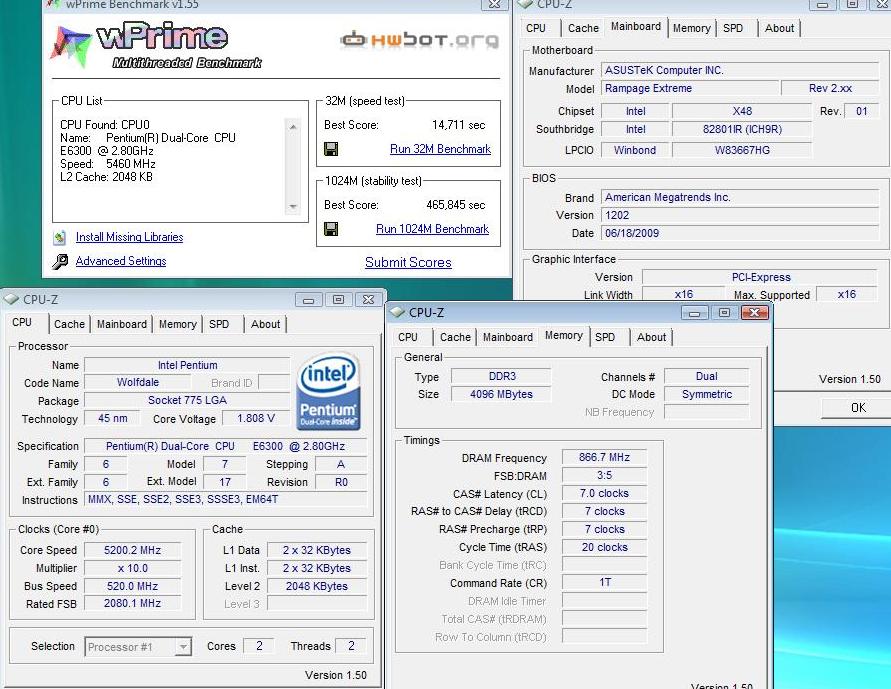Click the 32M Best Score 14,711 sec

point(458,125)
